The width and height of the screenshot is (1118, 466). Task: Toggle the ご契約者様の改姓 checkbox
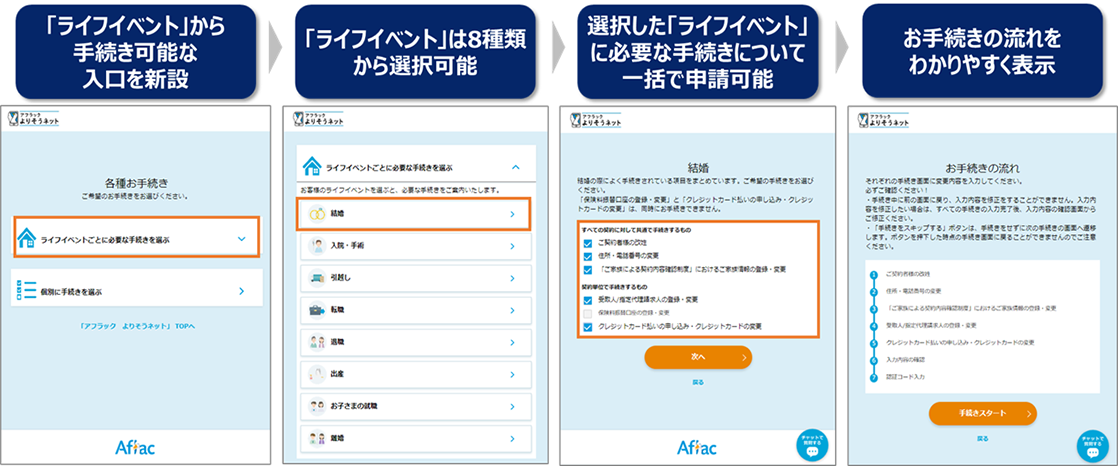point(588,243)
